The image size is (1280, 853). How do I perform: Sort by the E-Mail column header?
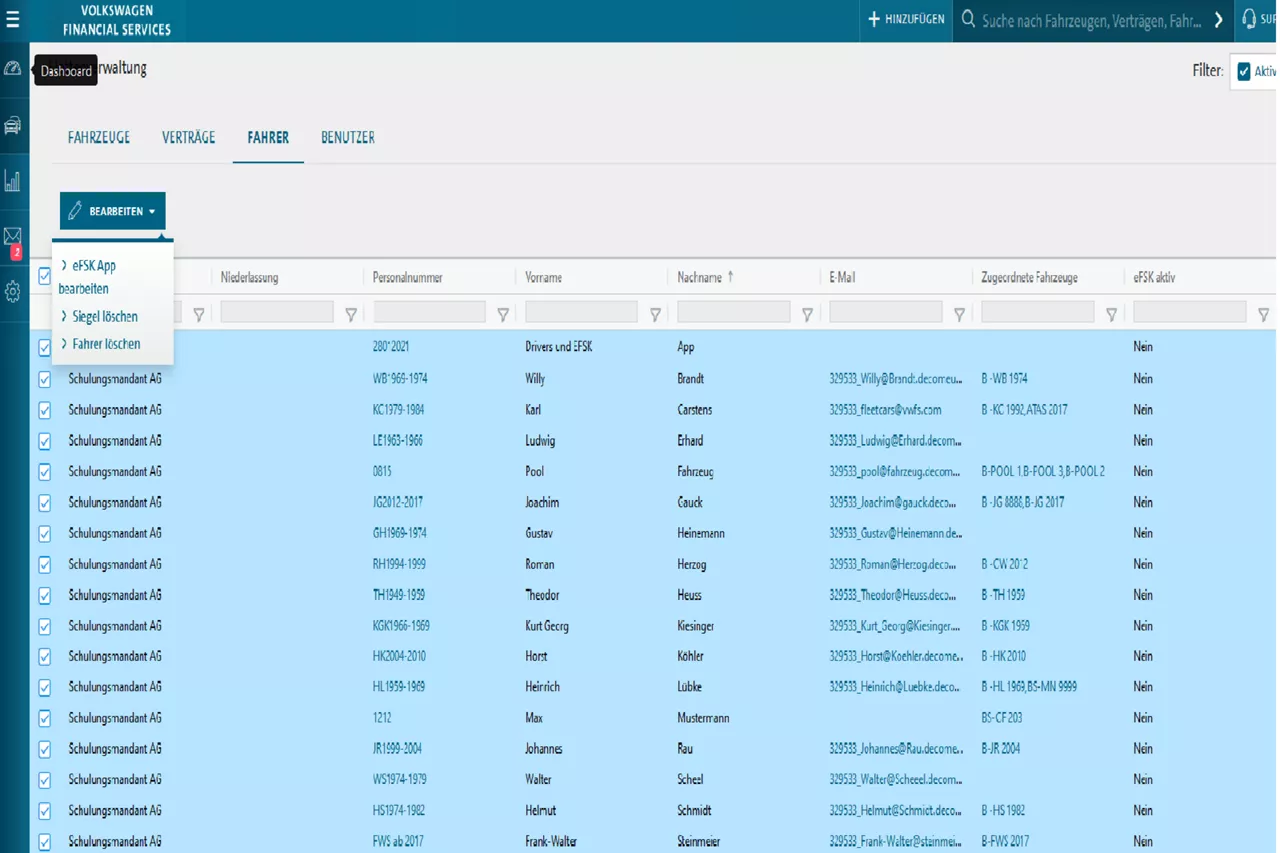[x=842, y=277]
